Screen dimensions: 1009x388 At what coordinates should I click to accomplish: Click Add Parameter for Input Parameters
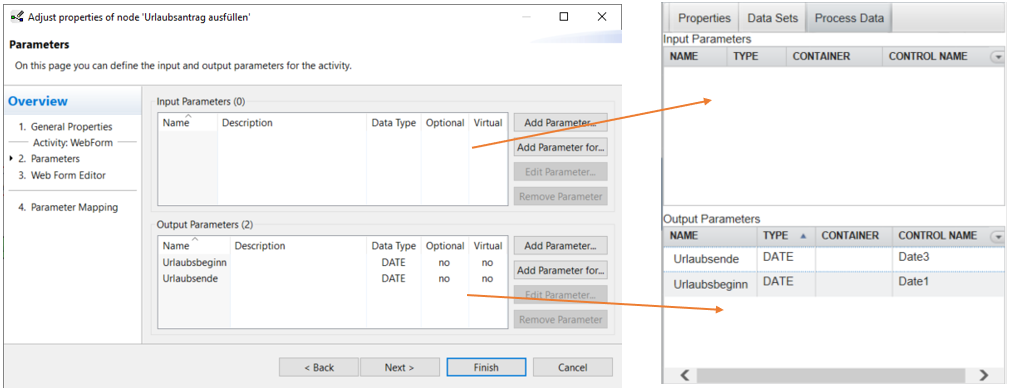560,123
